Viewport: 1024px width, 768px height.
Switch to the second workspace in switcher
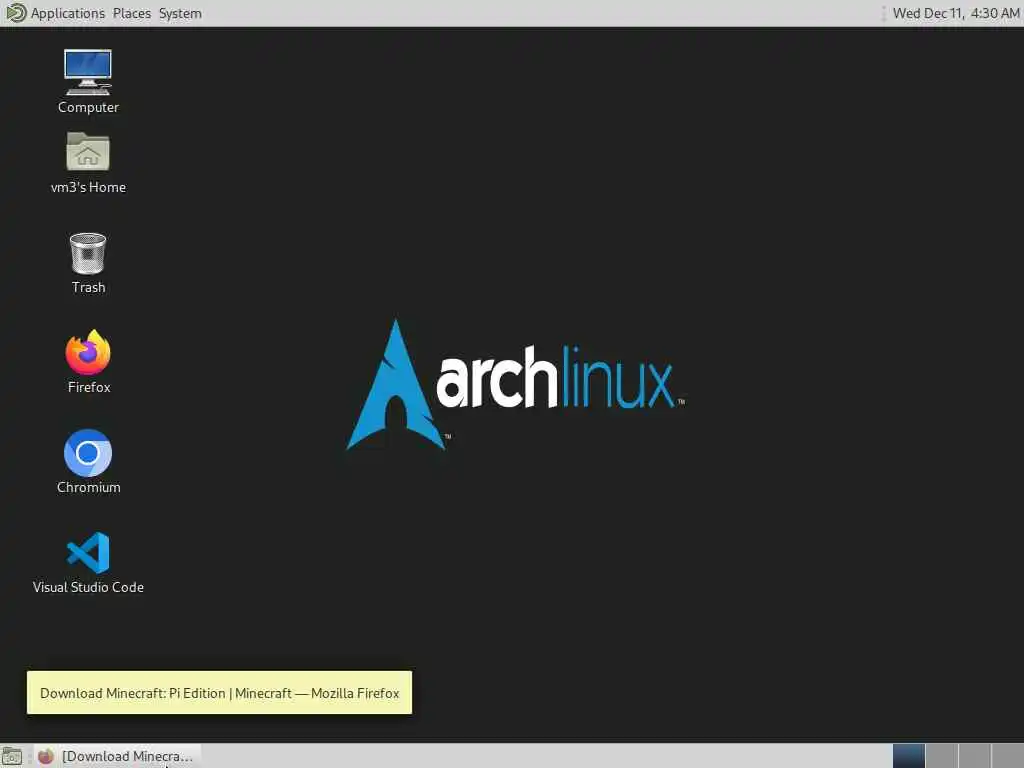(942, 756)
